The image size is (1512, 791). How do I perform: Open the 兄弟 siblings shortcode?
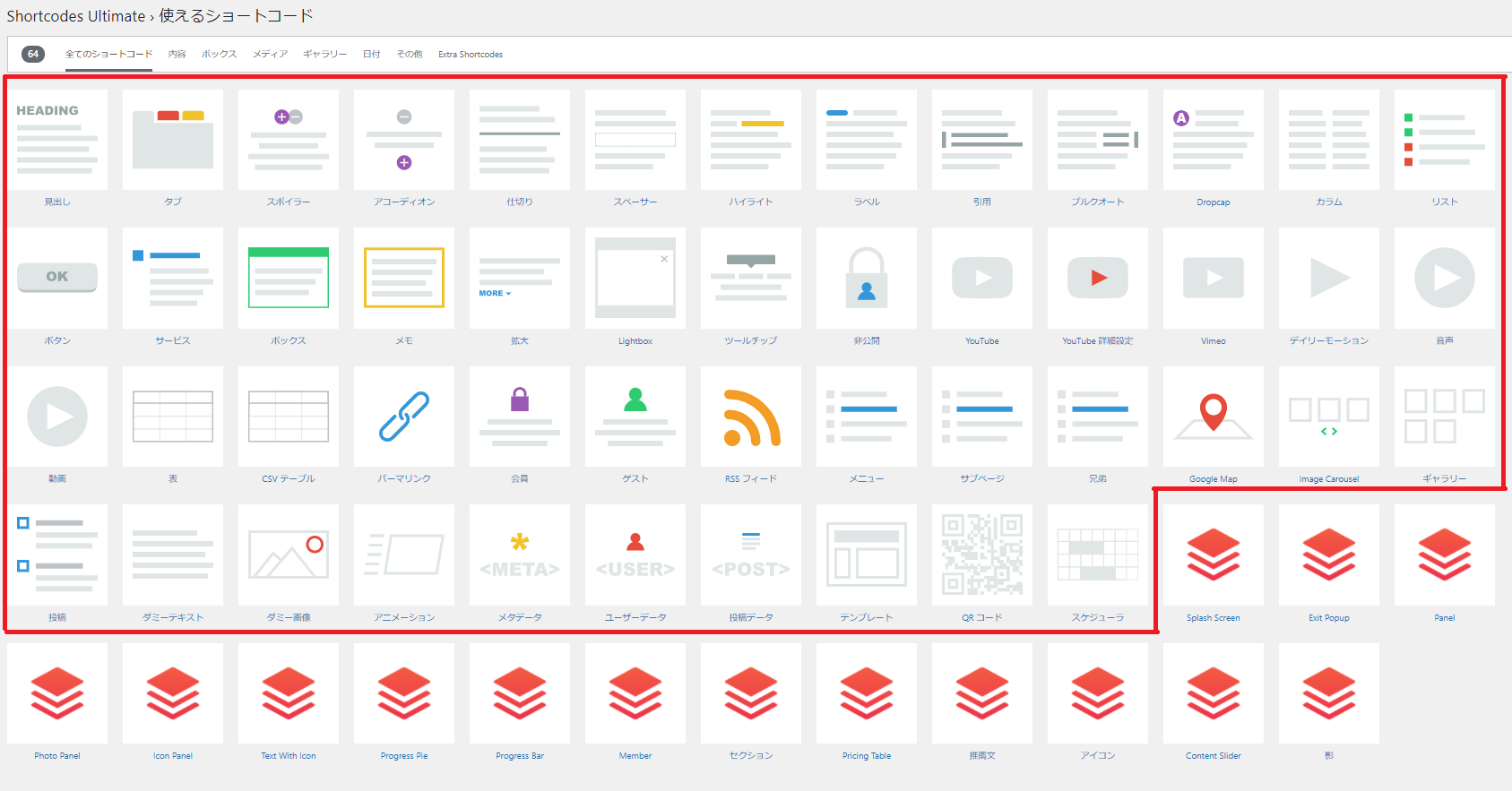click(x=1098, y=417)
